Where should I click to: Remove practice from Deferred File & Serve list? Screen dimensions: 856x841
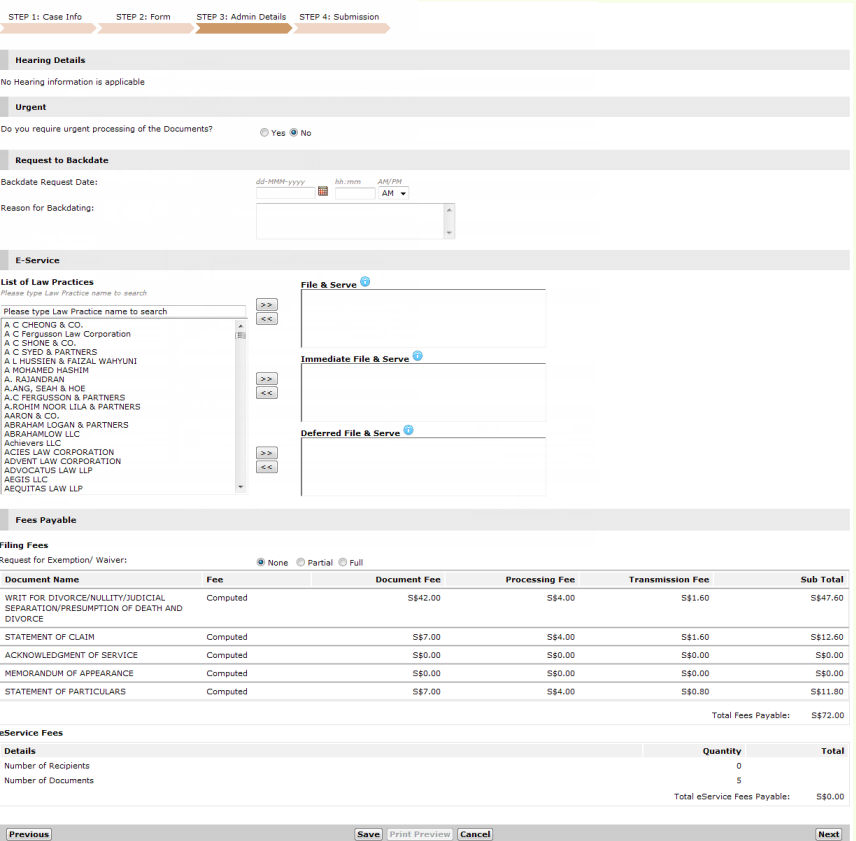tap(266, 467)
